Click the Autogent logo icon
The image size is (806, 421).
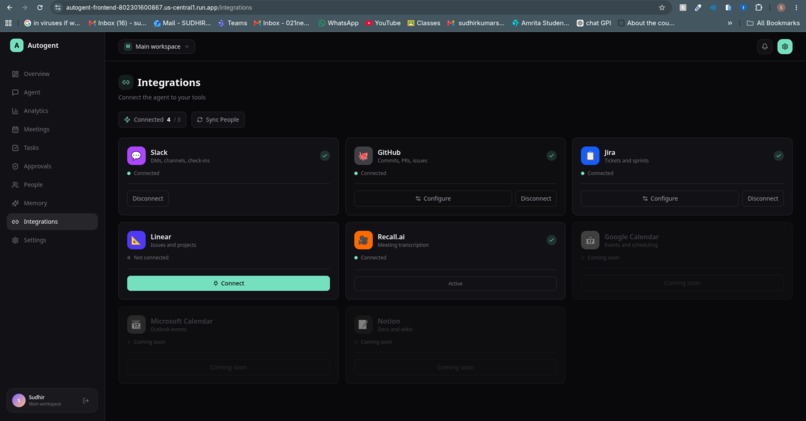[16, 45]
